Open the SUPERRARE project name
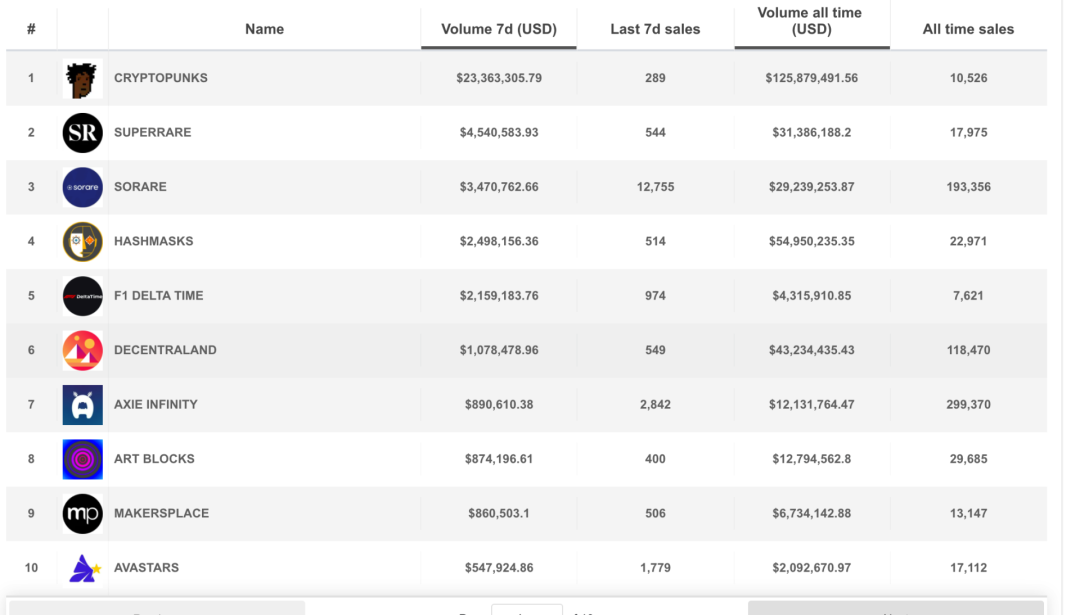The height and width of the screenshot is (615, 1080). tap(152, 132)
